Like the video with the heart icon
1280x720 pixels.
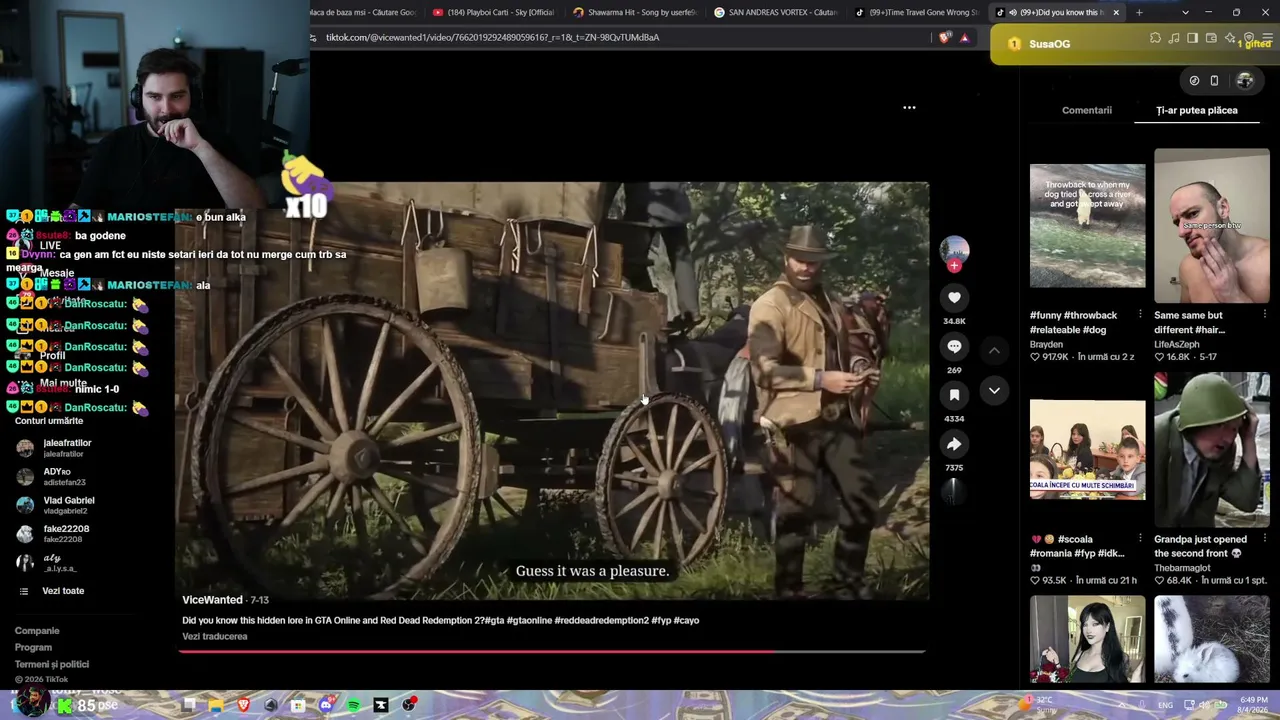[x=954, y=297]
